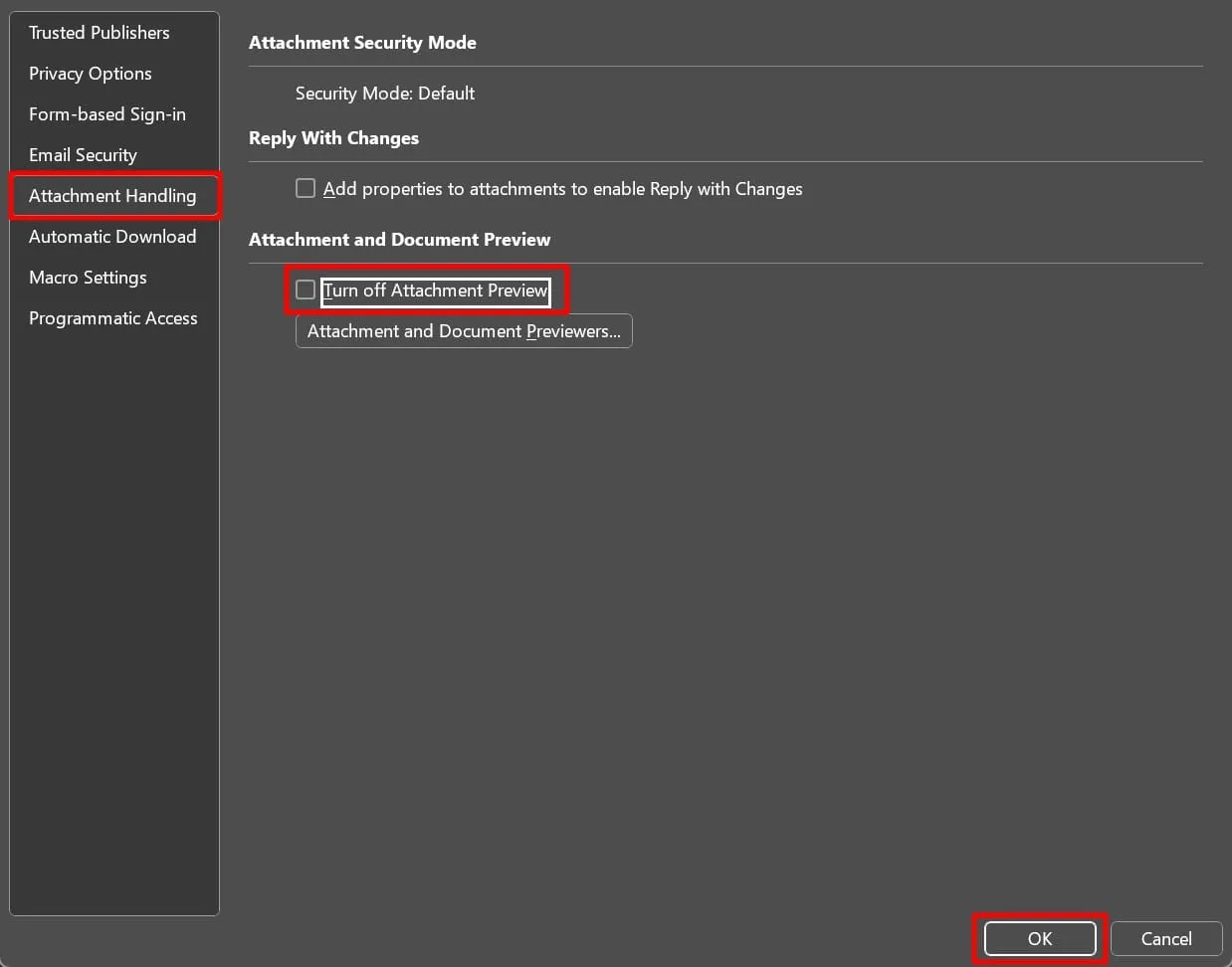Confirm settings with OK
The image size is (1232, 967).
1038,938
